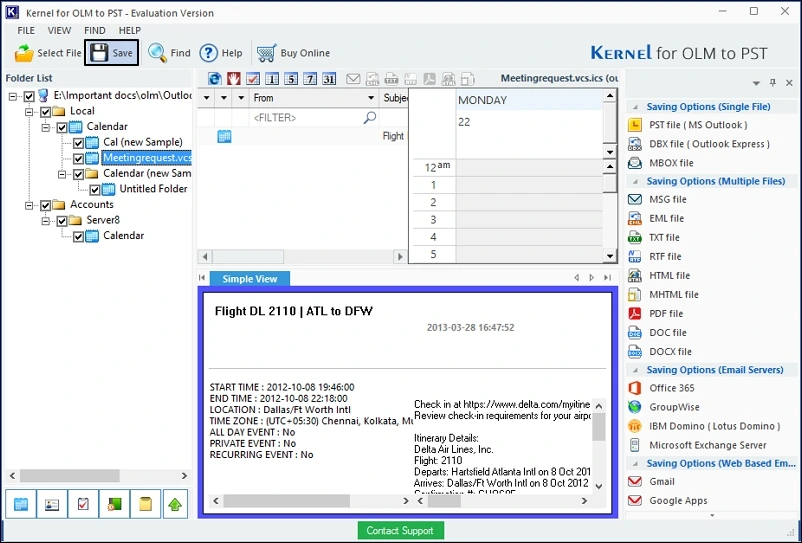
Task: Collapse the Local folder node
Action: click(30, 111)
